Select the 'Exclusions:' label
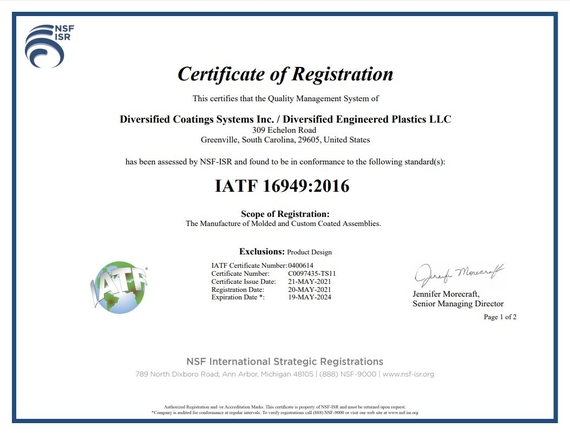This screenshot has width=570, height=436. [x=262, y=252]
